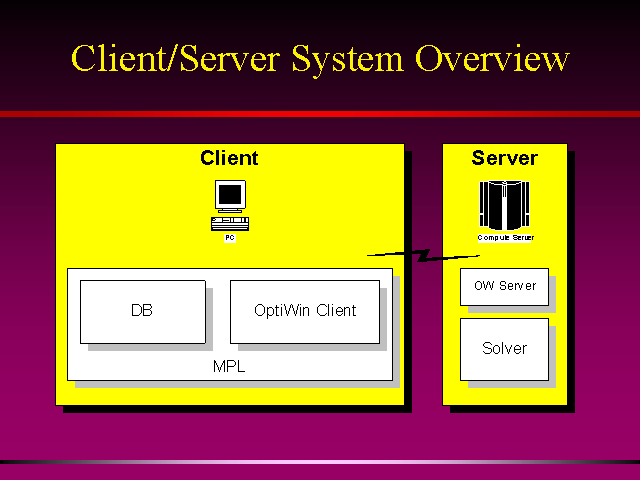Select the red horizontal divider line
Image resolution: width=640 pixels, height=480 pixels.
(x=320, y=115)
